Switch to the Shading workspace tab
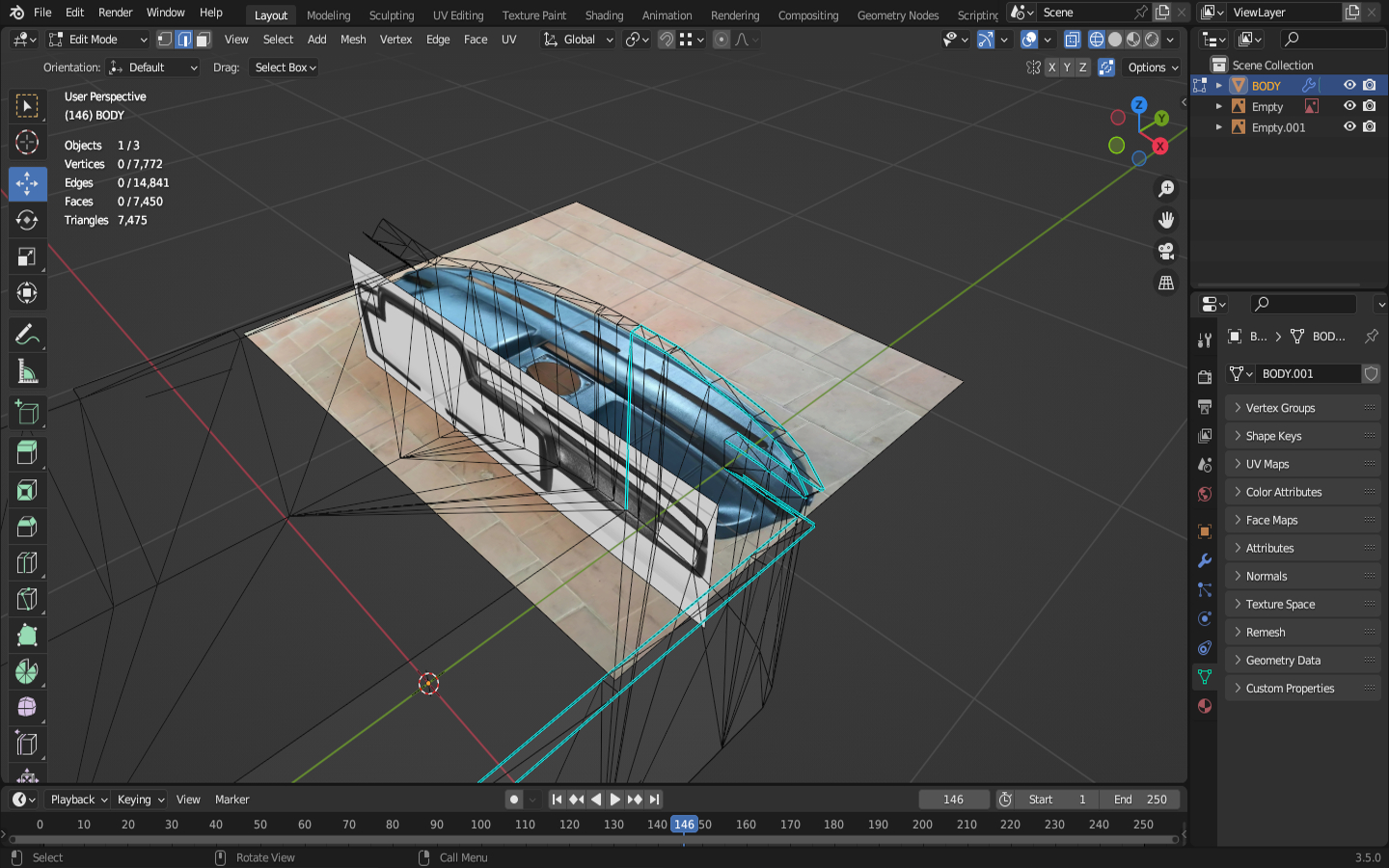The width and height of the screenshot is (1389, 868). [605, 15]
